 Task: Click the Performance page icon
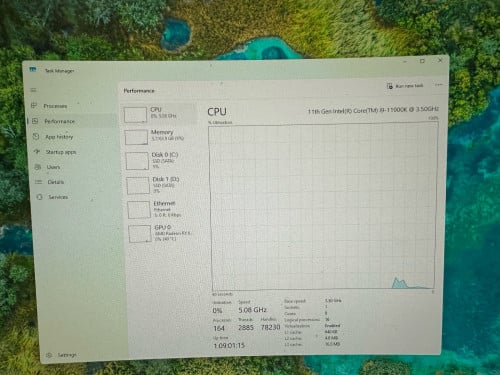tap(35, 121)
